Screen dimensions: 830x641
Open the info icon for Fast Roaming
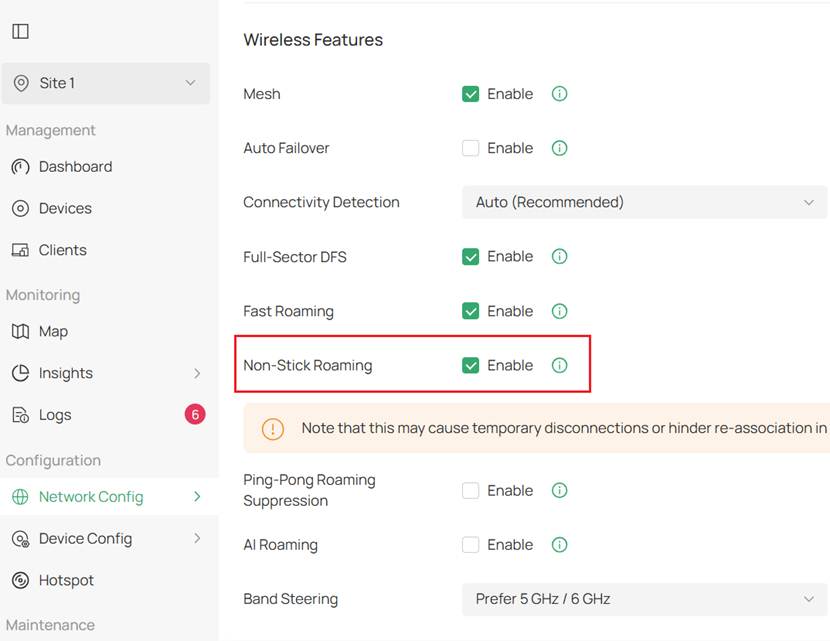tap(560, 311)
